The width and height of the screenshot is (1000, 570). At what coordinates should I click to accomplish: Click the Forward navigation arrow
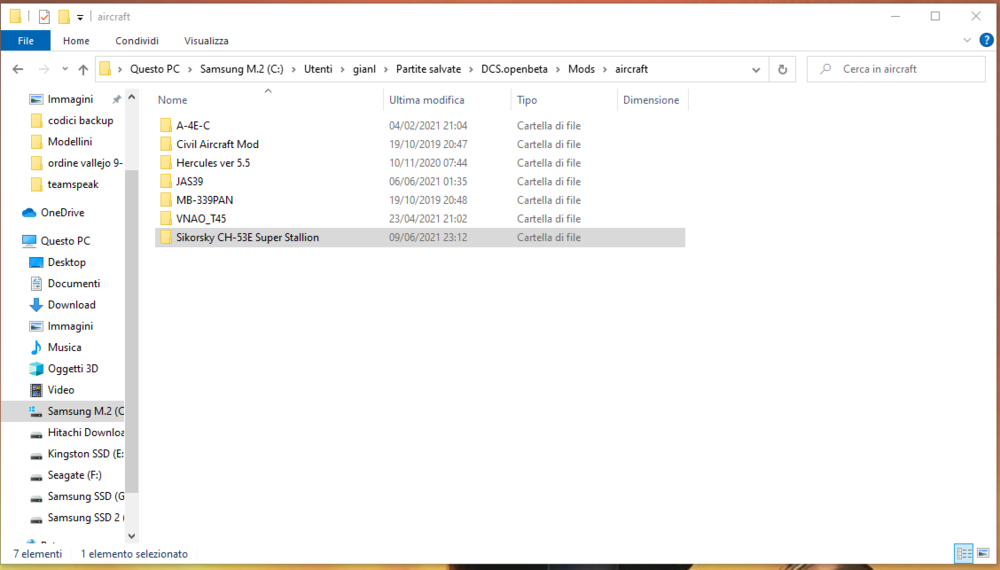click(x=44, y=69)
